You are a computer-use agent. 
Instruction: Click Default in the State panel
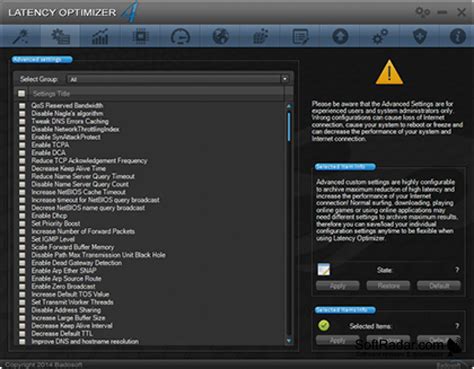[439, 286]
